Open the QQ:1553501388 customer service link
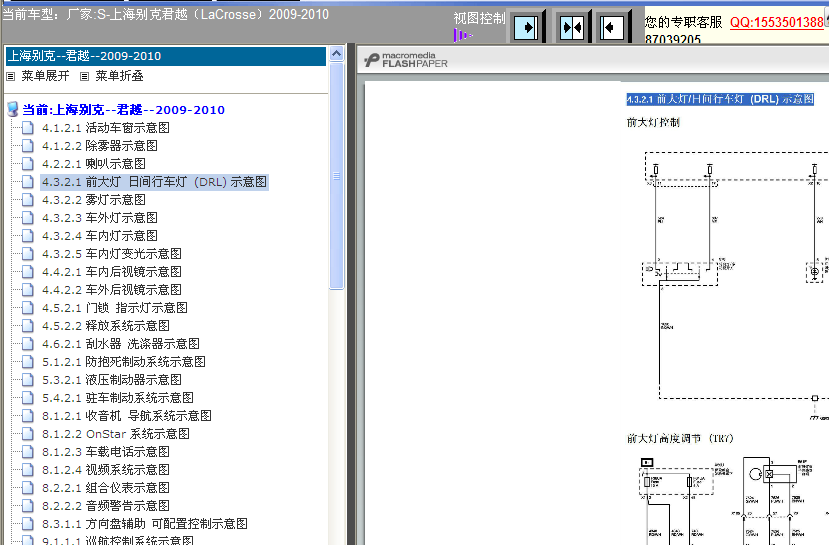The width and height of the screenshot is (829, 545). pyautogui.click(x=777, y=22)
